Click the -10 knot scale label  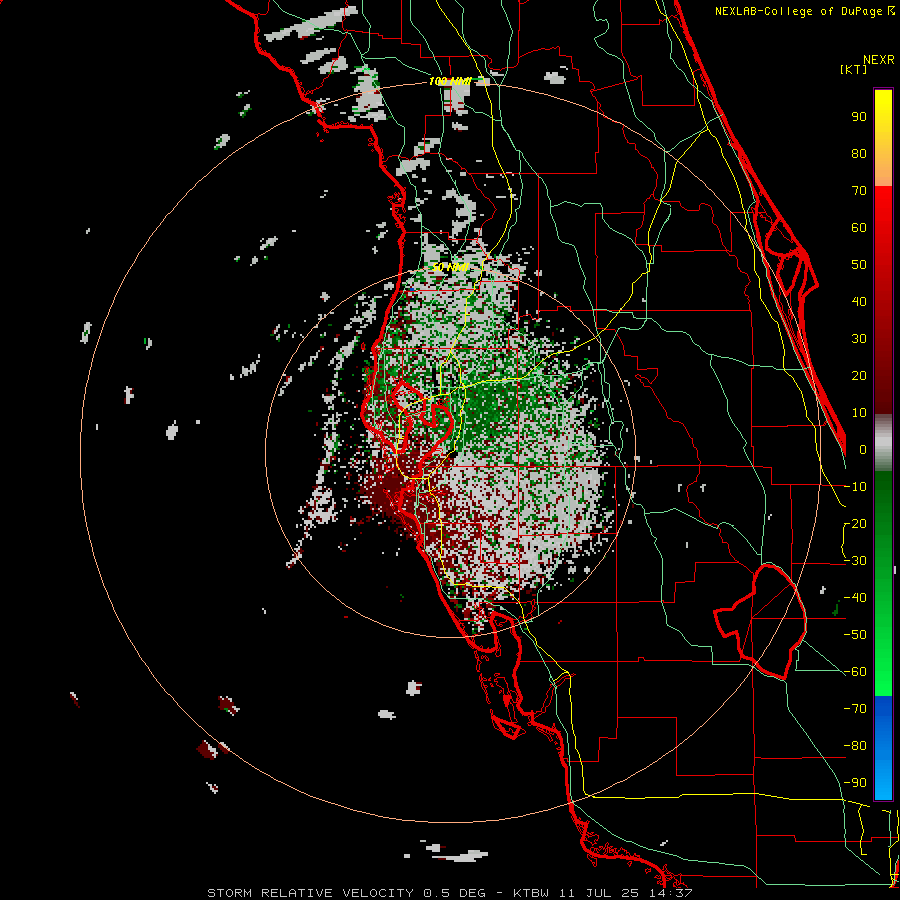pos(856,487)
